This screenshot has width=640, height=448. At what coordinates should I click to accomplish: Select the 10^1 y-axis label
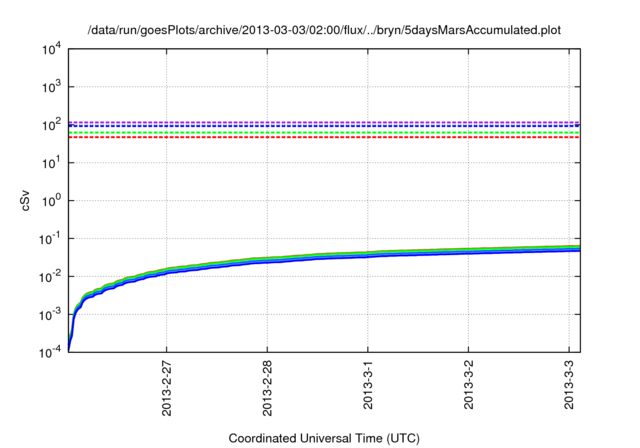(52, 162)
